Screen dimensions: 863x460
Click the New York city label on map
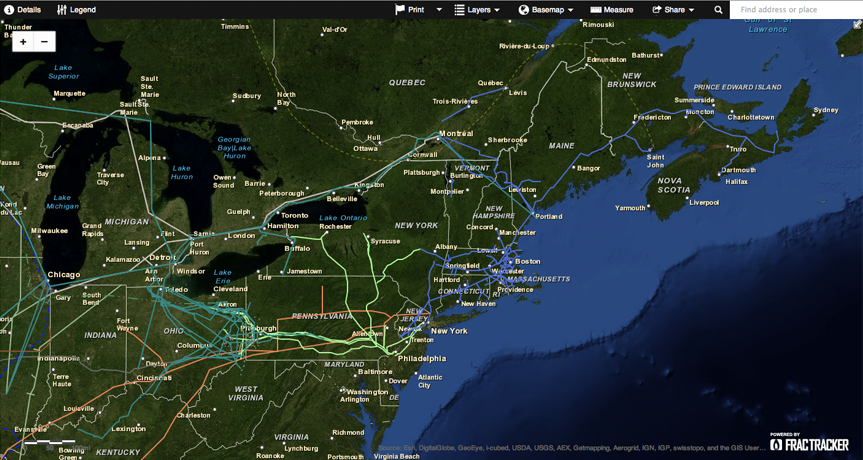click(x=448, y=331)
